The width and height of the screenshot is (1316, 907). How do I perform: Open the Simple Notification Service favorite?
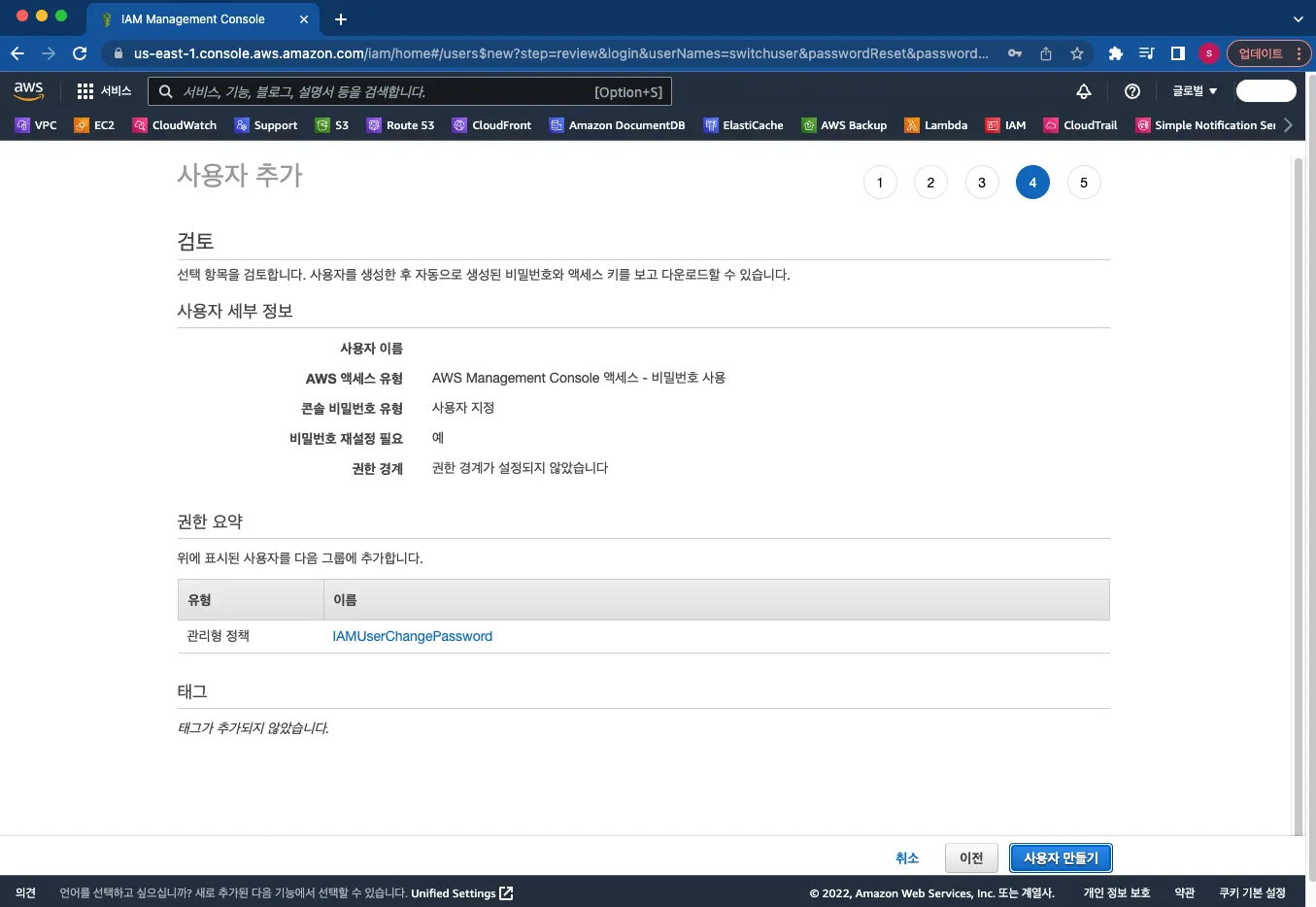[x=1205, y=125]
